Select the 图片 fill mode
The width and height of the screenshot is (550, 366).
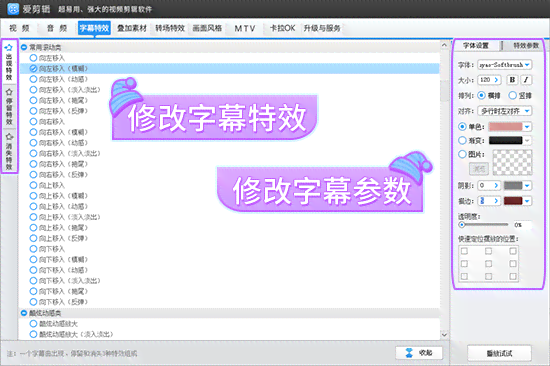click(x=462, y=154)
